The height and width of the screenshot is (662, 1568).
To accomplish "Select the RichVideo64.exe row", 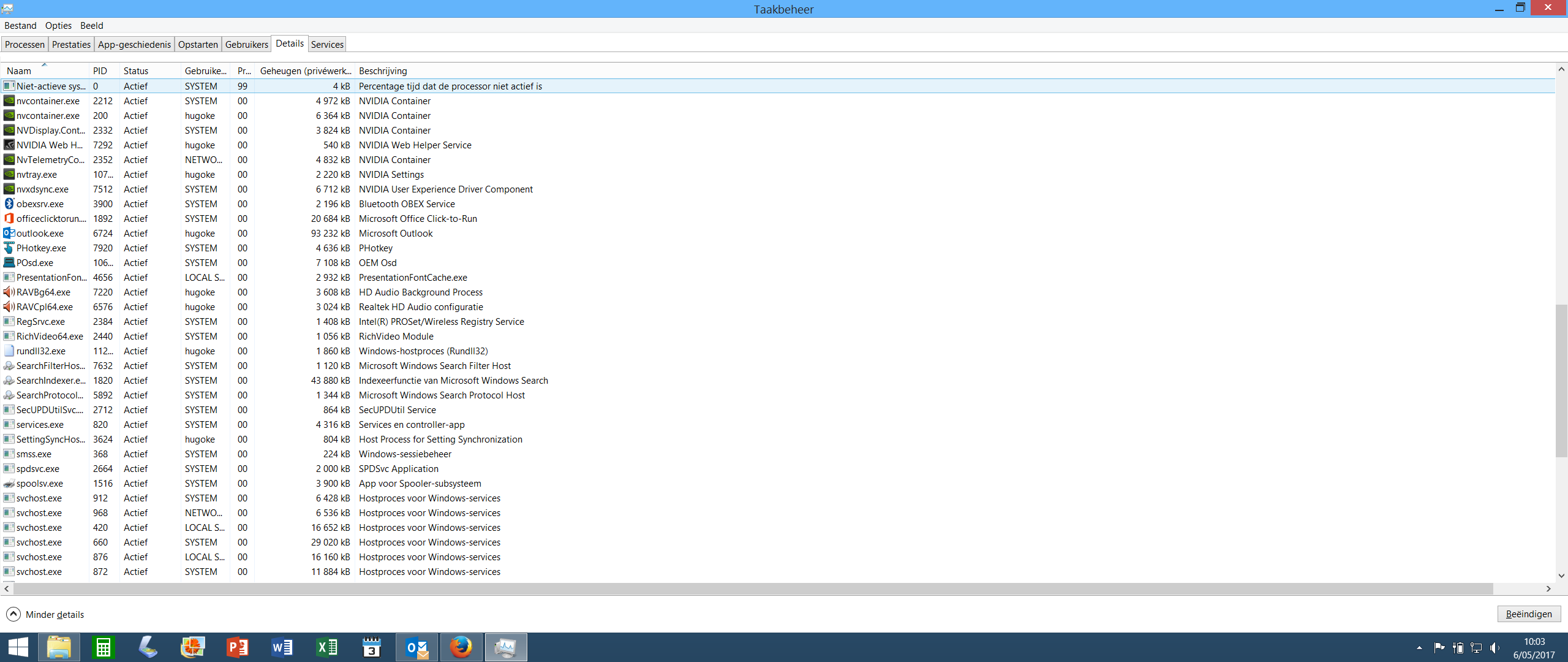I will coord(778,336).
